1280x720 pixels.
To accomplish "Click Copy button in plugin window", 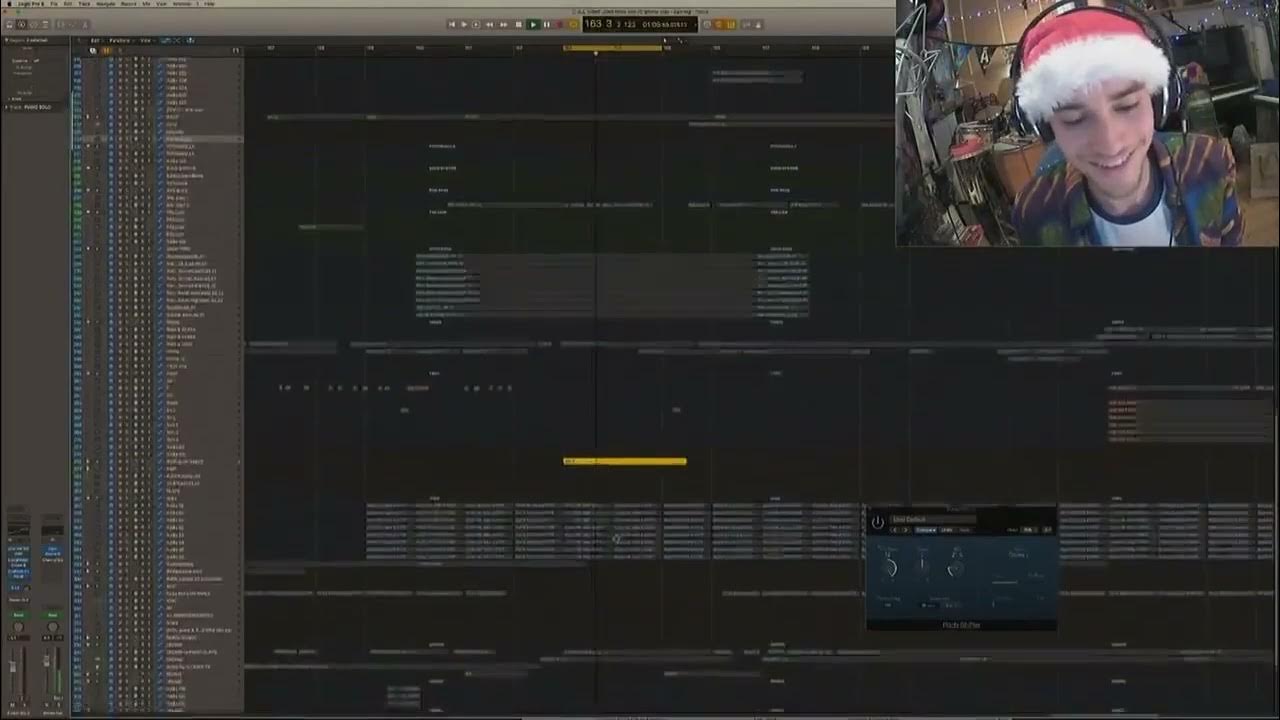I will (947, 530).
